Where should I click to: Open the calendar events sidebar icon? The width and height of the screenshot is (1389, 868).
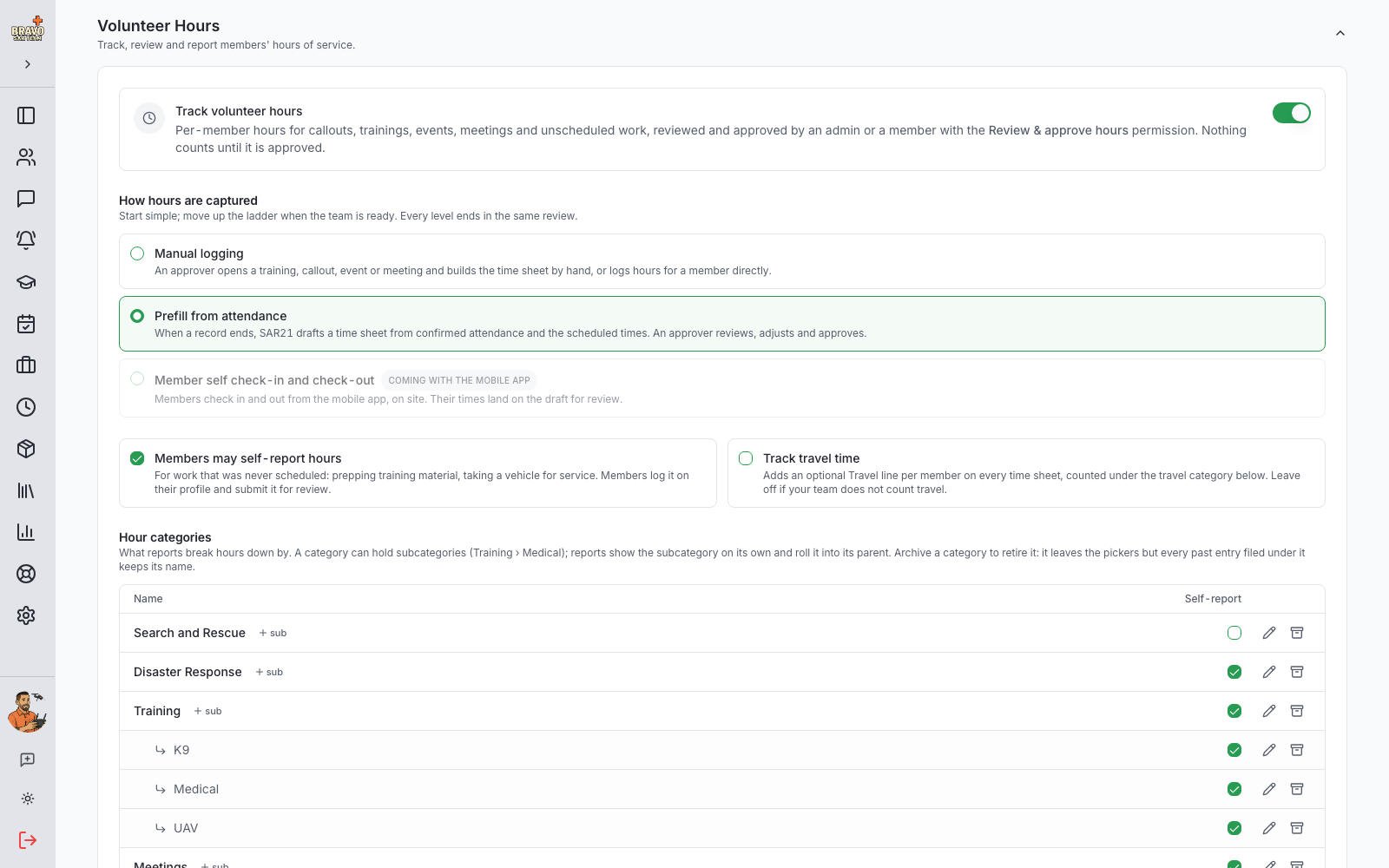26,324
